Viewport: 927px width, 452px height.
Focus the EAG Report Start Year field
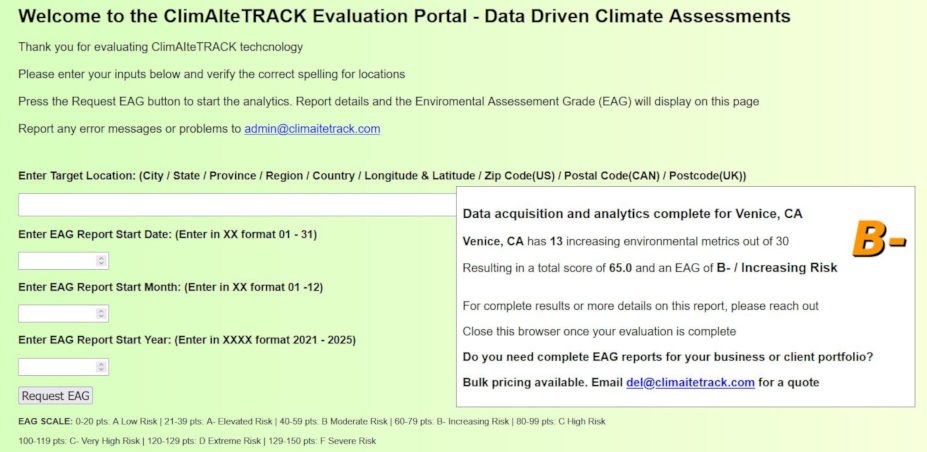tap(56, 367)
